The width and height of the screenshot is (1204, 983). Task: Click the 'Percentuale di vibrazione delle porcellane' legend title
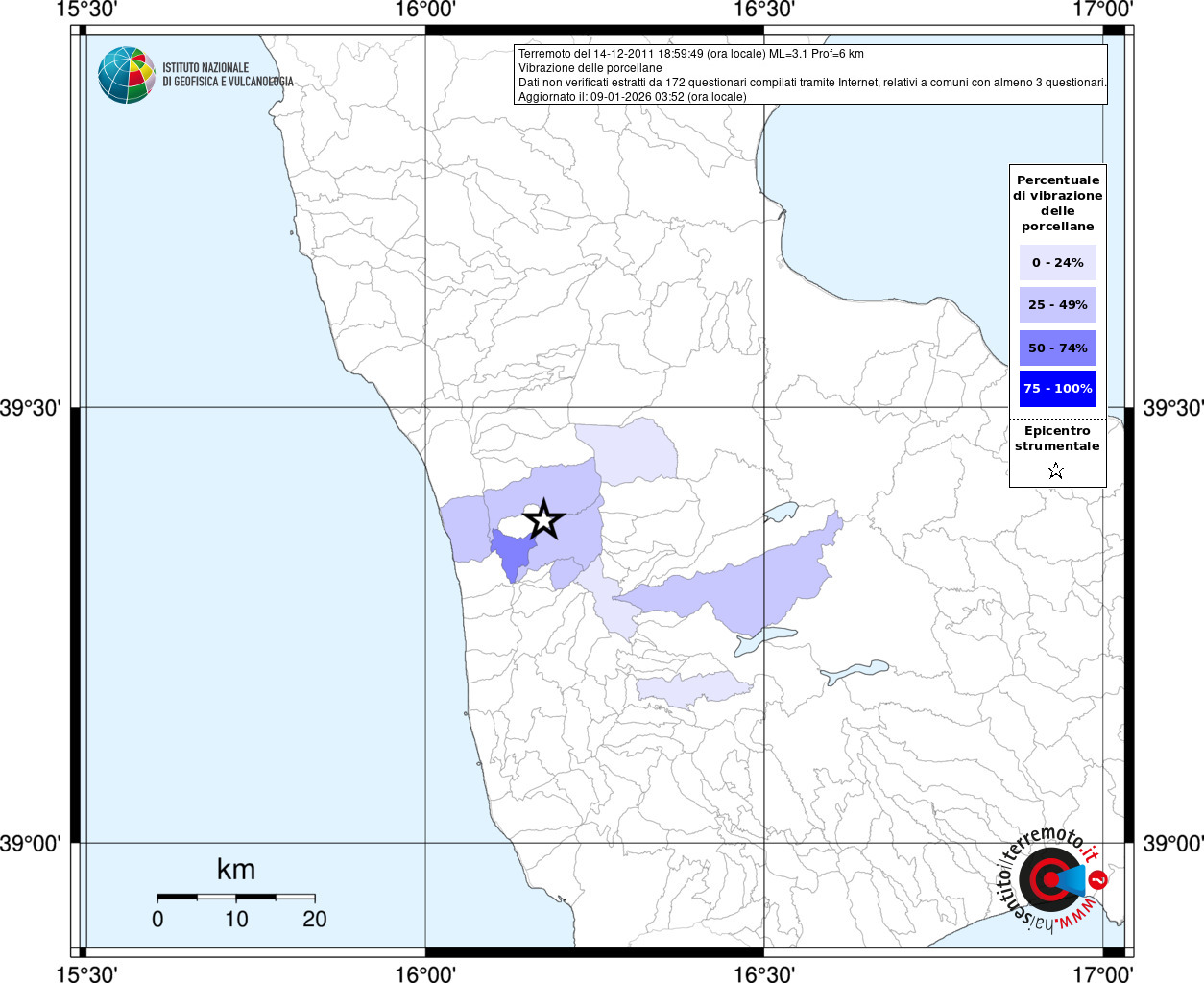click(1058, 204)
